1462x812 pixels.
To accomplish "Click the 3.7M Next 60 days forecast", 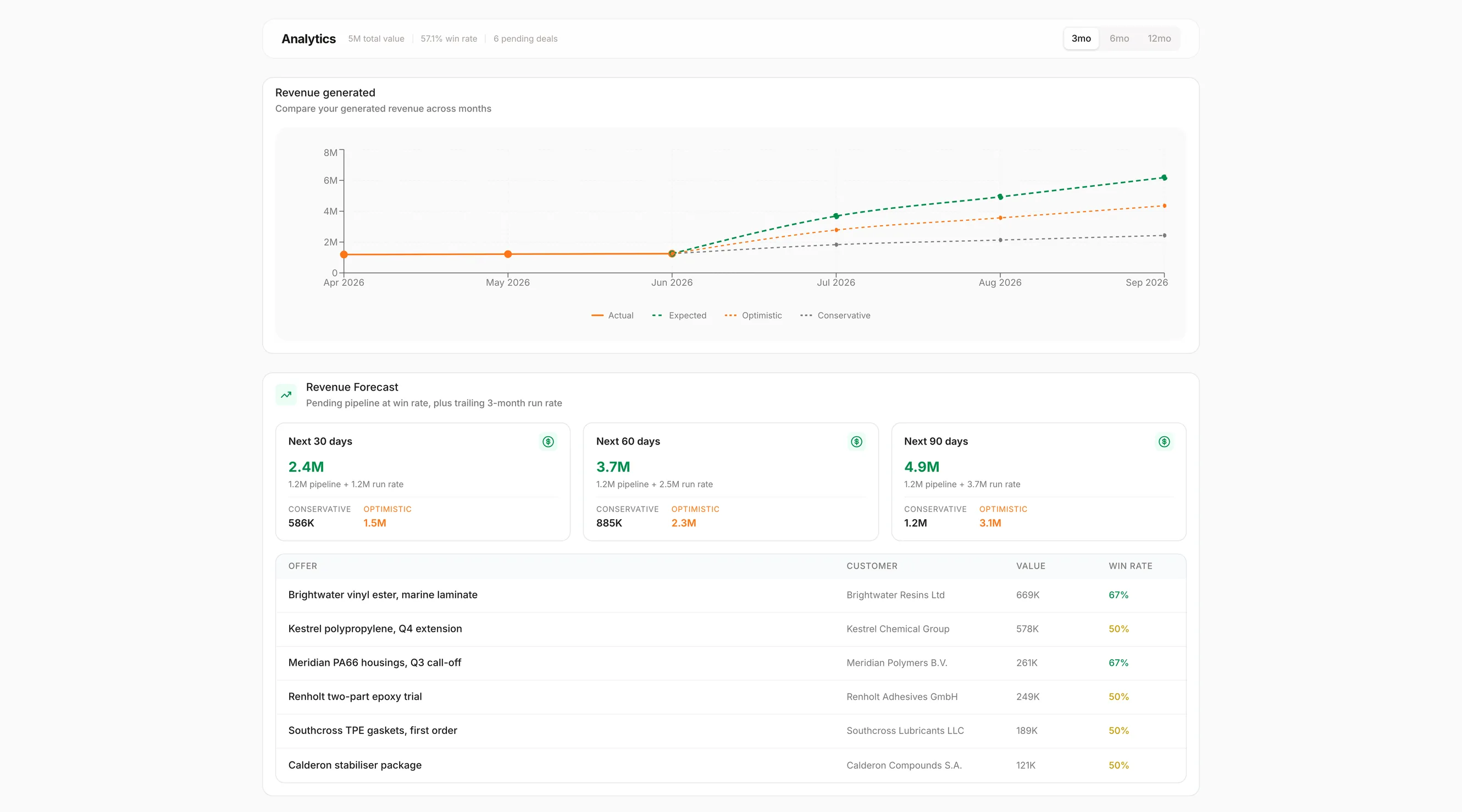I will [x=613, y=467].
